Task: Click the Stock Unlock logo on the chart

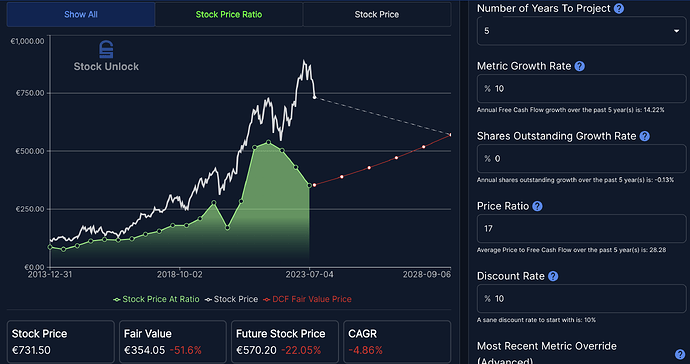Action: click(106, 56)
